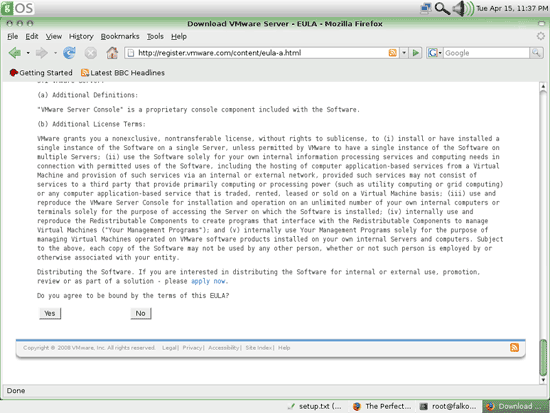Click Yes to accept the EULA
Viewport: 550px width, 413px height.
[50, 313]
